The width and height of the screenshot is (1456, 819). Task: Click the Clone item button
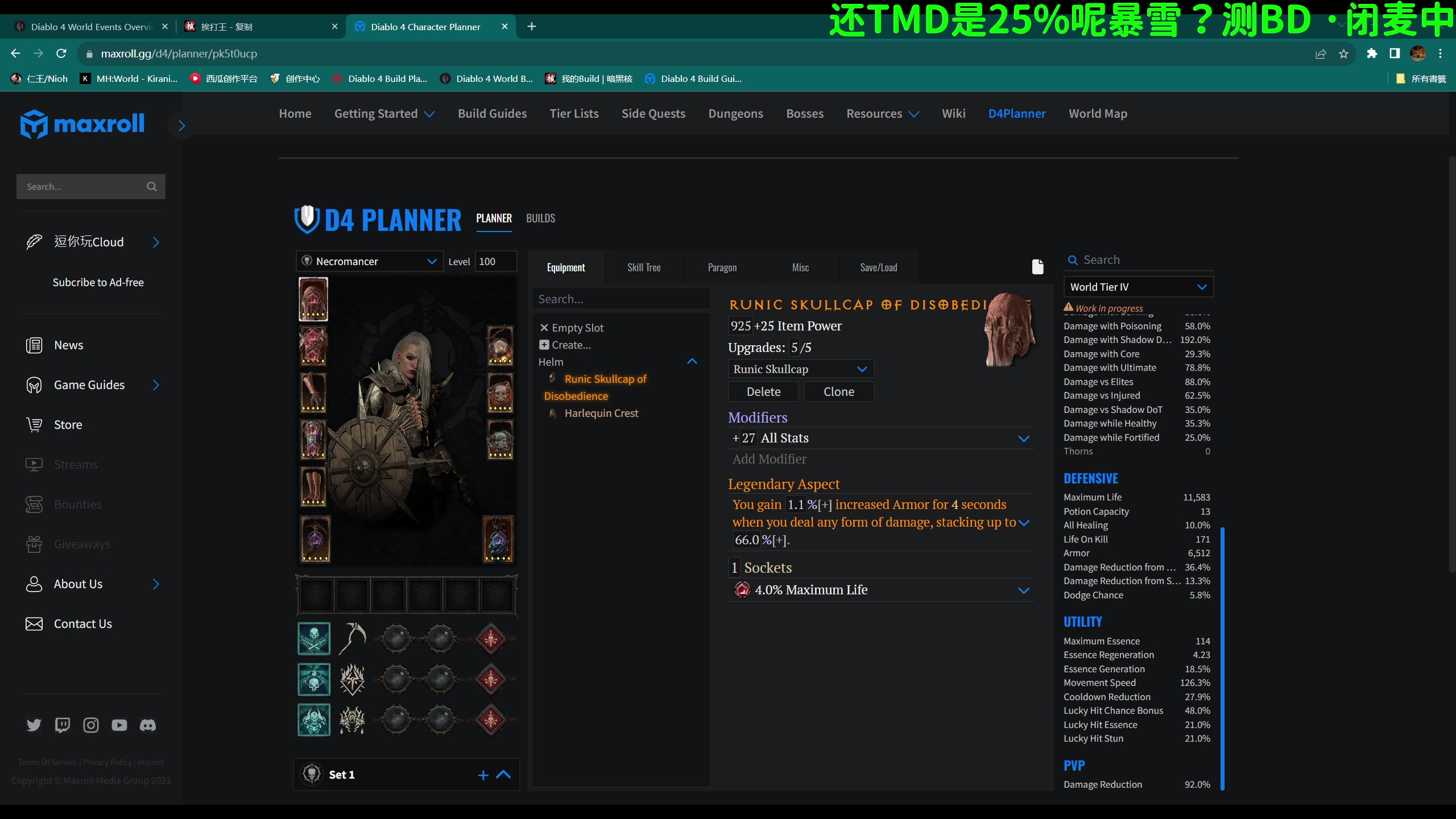click(x=839, y=391)
